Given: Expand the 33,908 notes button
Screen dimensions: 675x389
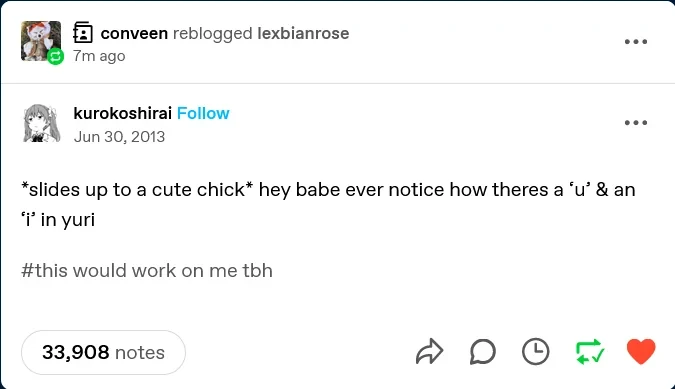Looking at the screenshot, I should 103,352.
